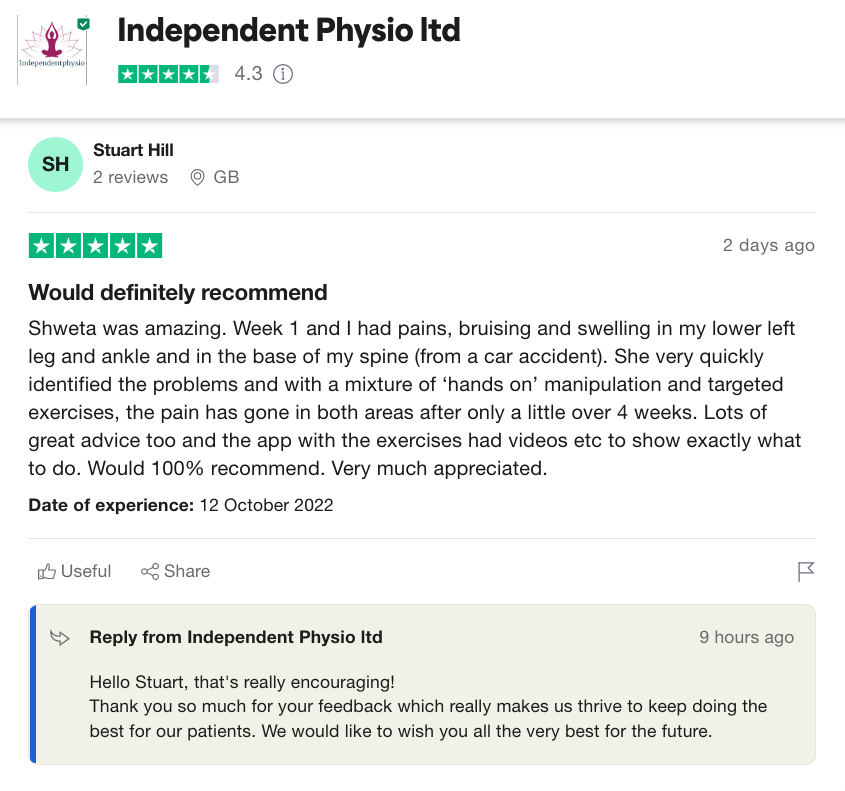Flag this review for reporting

click(x=806, y=572)
